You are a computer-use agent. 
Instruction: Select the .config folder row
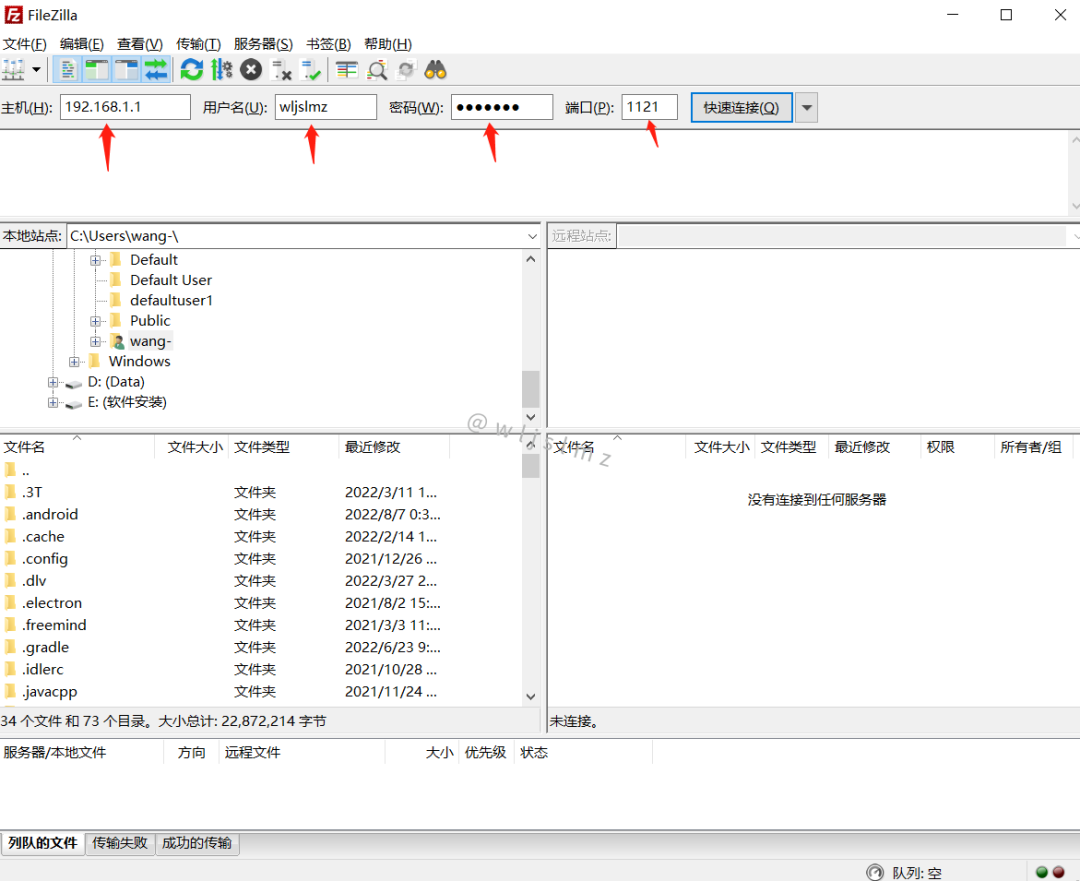tap(260, 559)
